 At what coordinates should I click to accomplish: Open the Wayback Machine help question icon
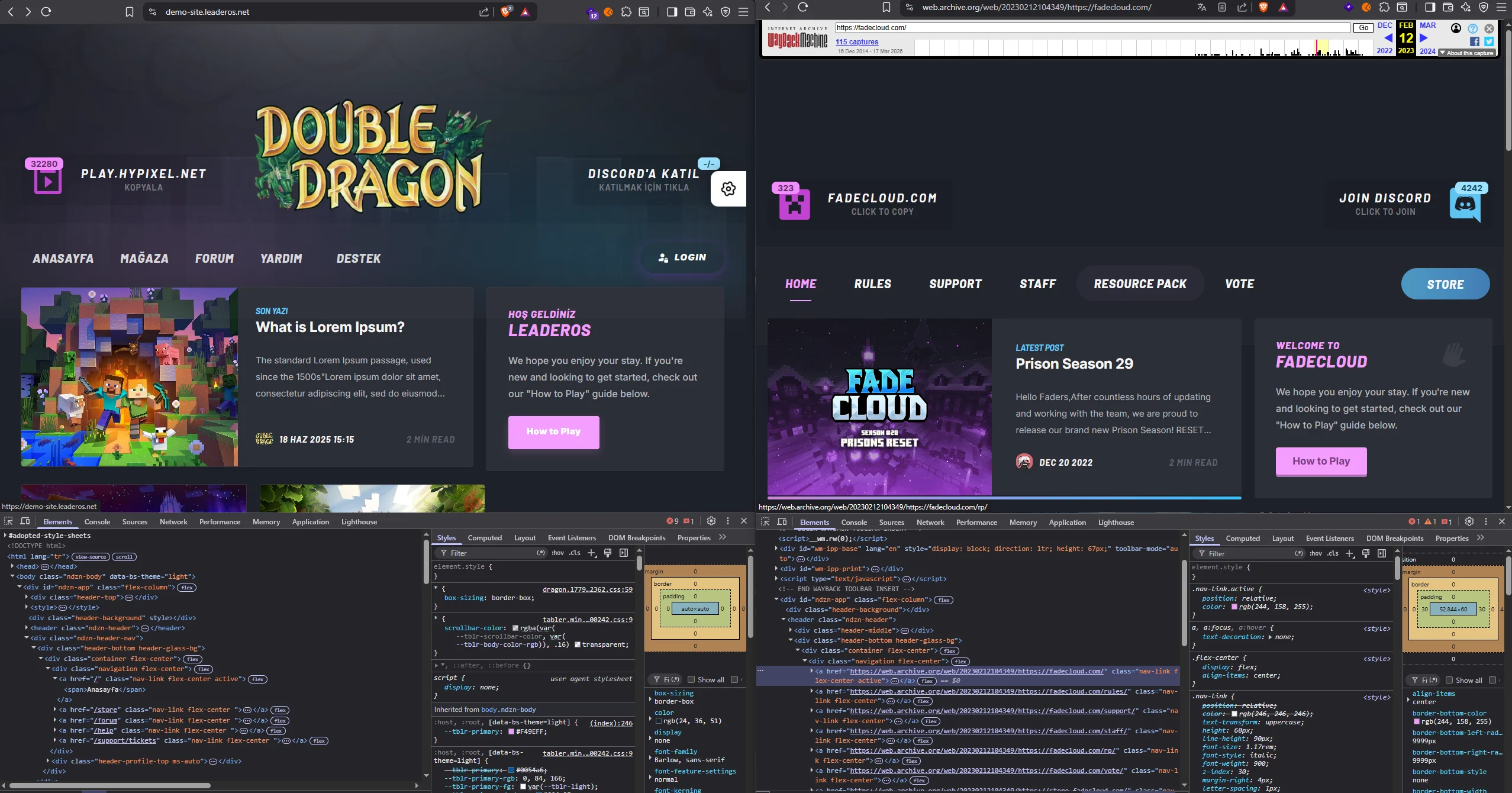tap(1473, 28)
